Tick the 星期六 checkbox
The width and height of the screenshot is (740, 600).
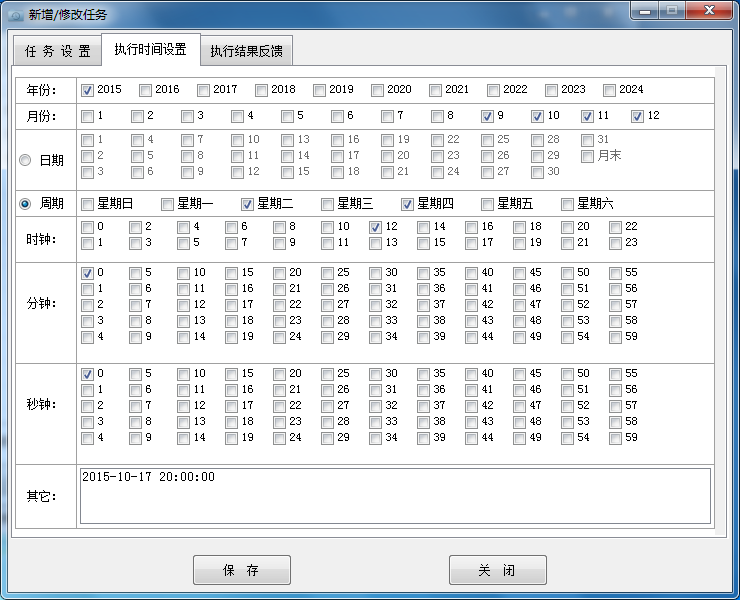pos(567,204)
